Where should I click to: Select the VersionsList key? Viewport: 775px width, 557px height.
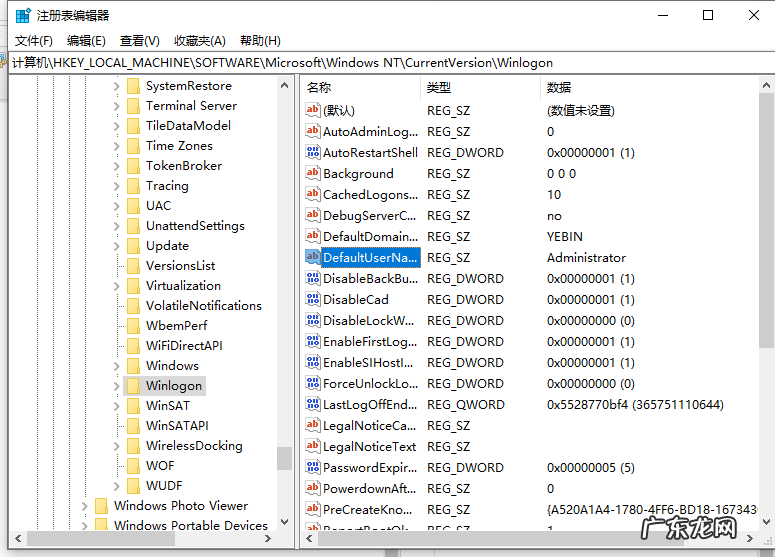pos(180,266)
